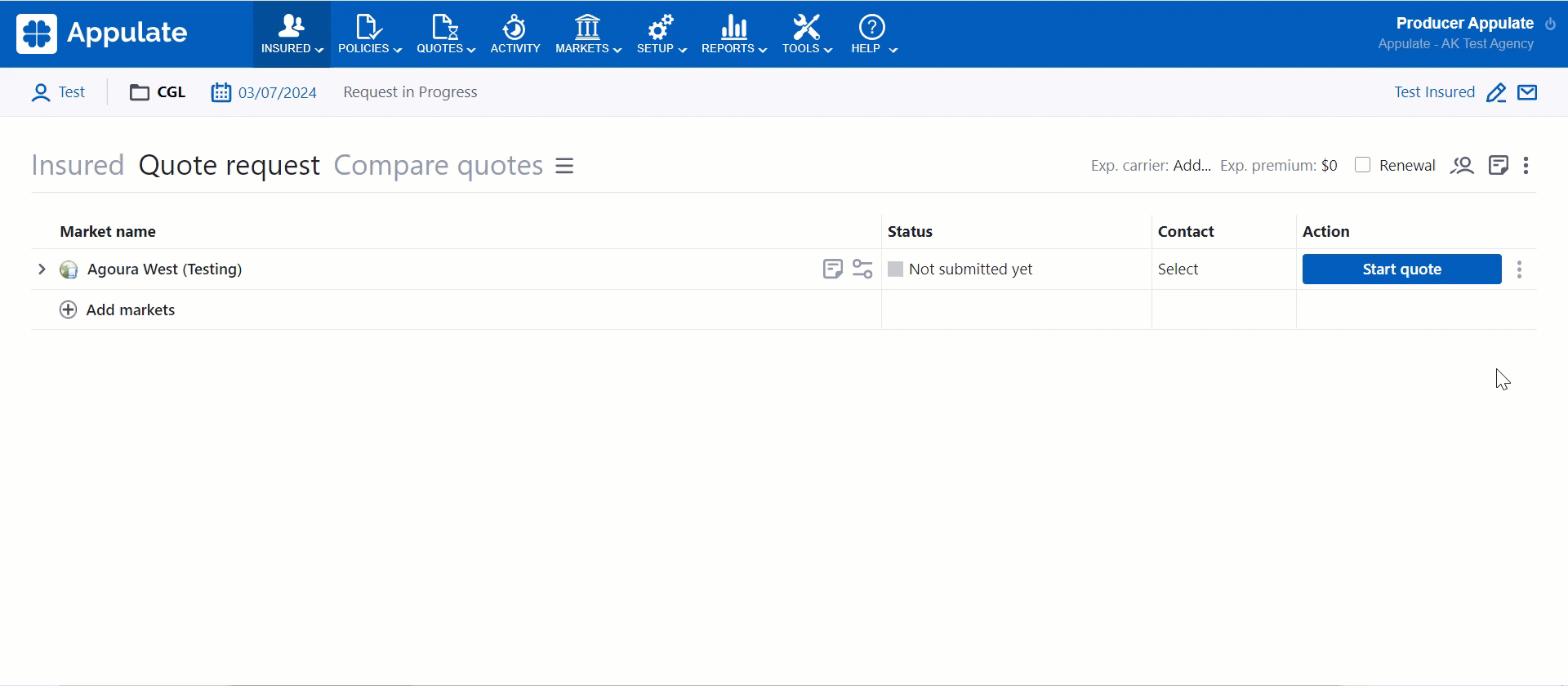Screen dimensions: 1568x686
Task: Open the assigned users people icon
Action: pos(1461,166)
